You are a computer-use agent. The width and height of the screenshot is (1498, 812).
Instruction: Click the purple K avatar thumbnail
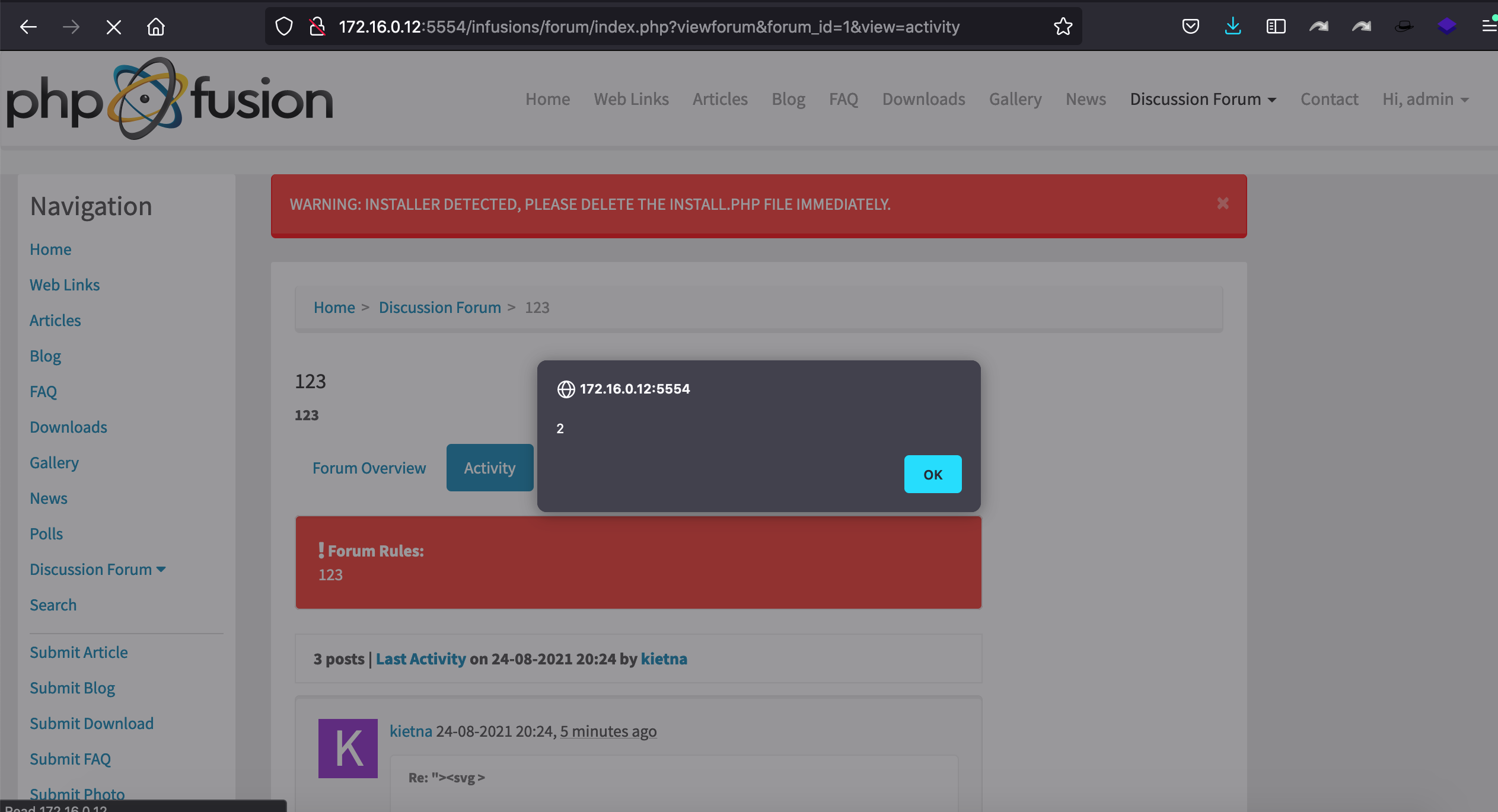tap(348, 748)
